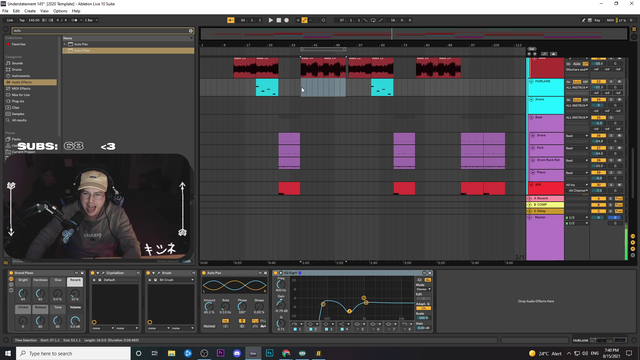Toggle the Follow button in the transport bar
640x360 pixels.
231,20
